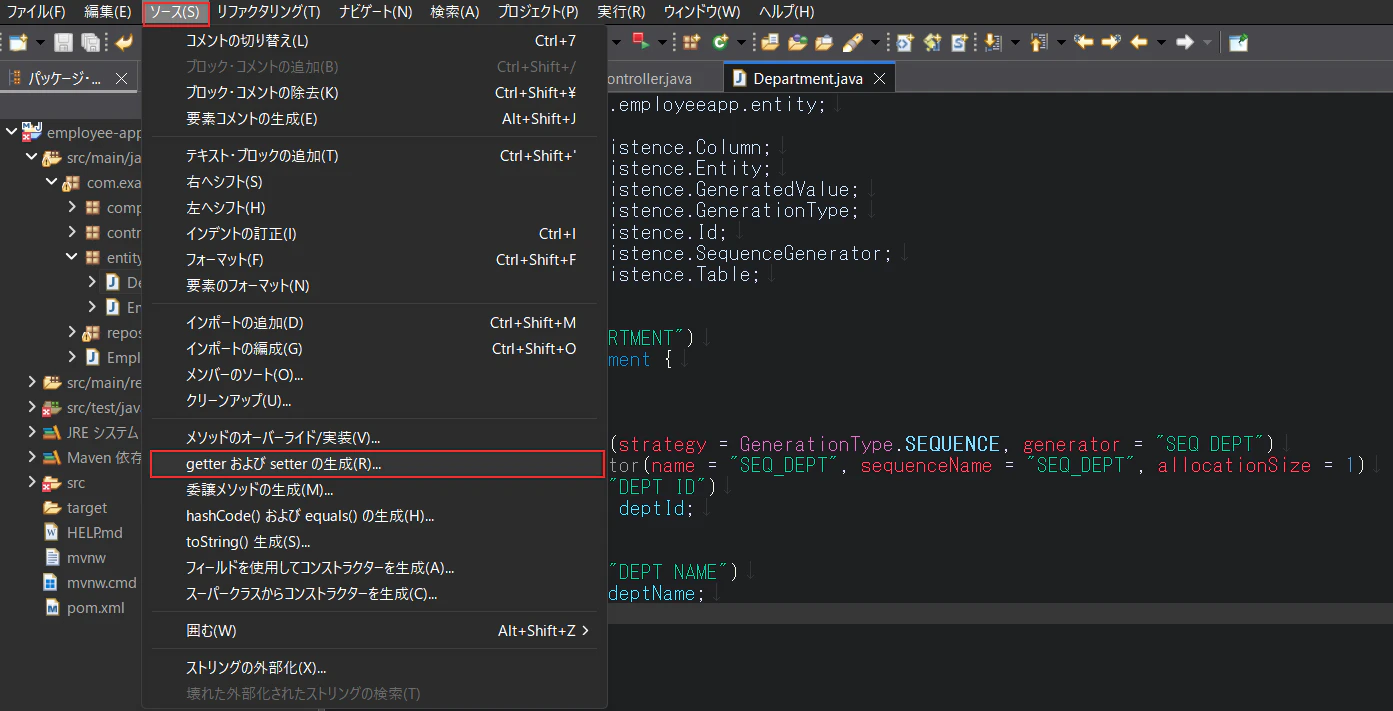
Task: Switch to the Department.java editor tab
Action: point(809,78)
